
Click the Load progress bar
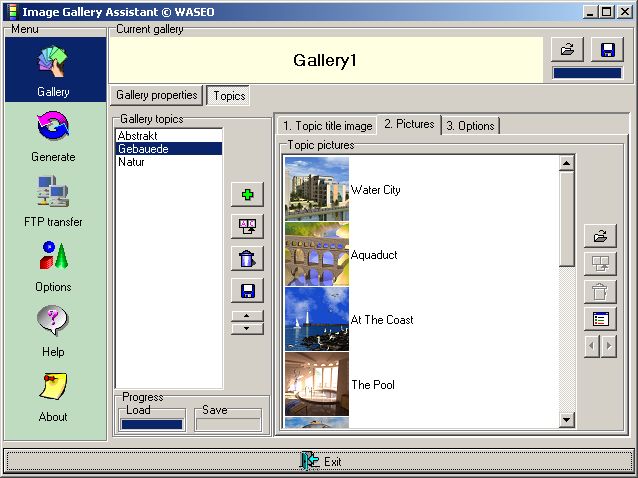coord(152,424)
